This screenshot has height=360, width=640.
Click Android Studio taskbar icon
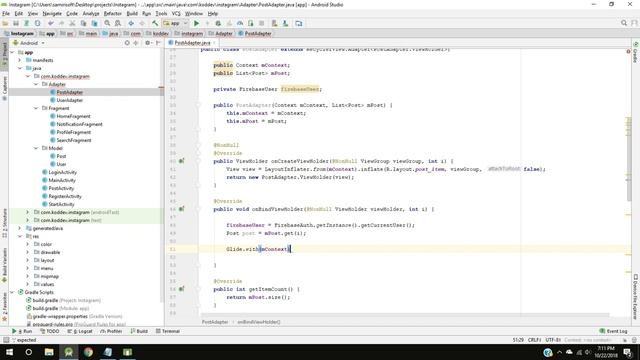[69, 352]
